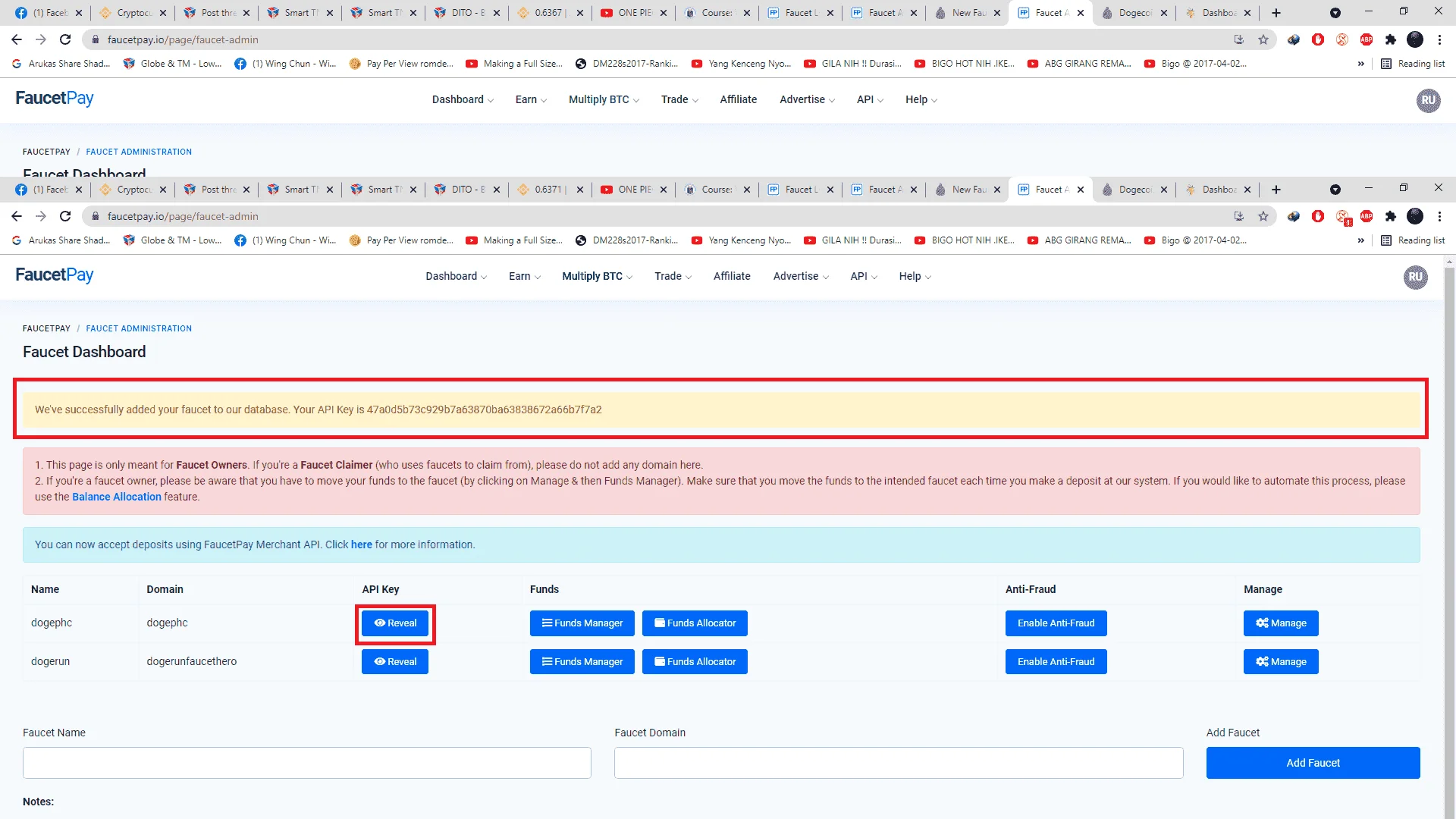Open red hand ad-blocker extension, lower window
This screenshot has height=819, width=1456.
click(1318, 217)
